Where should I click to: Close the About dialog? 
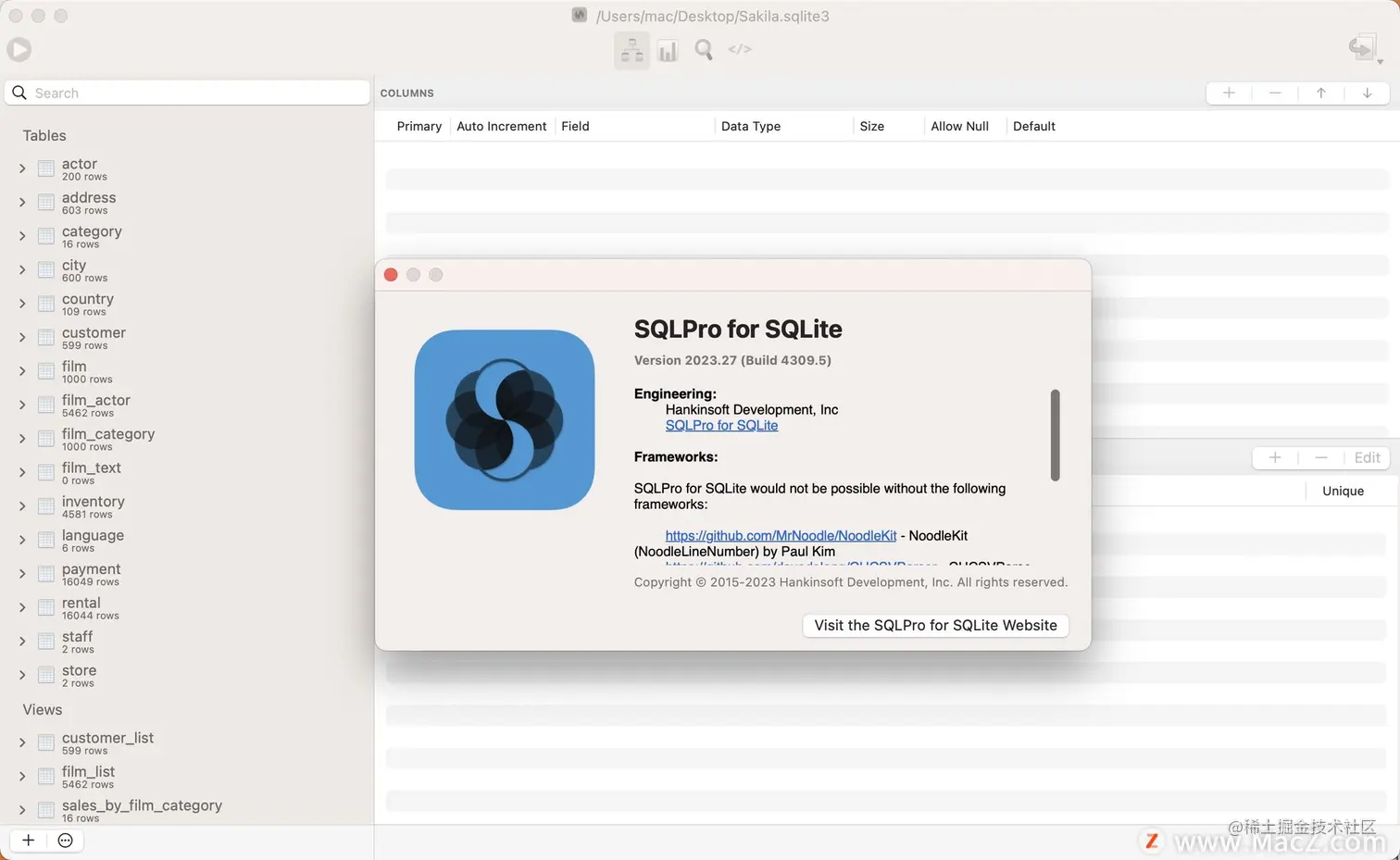(x=391, y=275)
